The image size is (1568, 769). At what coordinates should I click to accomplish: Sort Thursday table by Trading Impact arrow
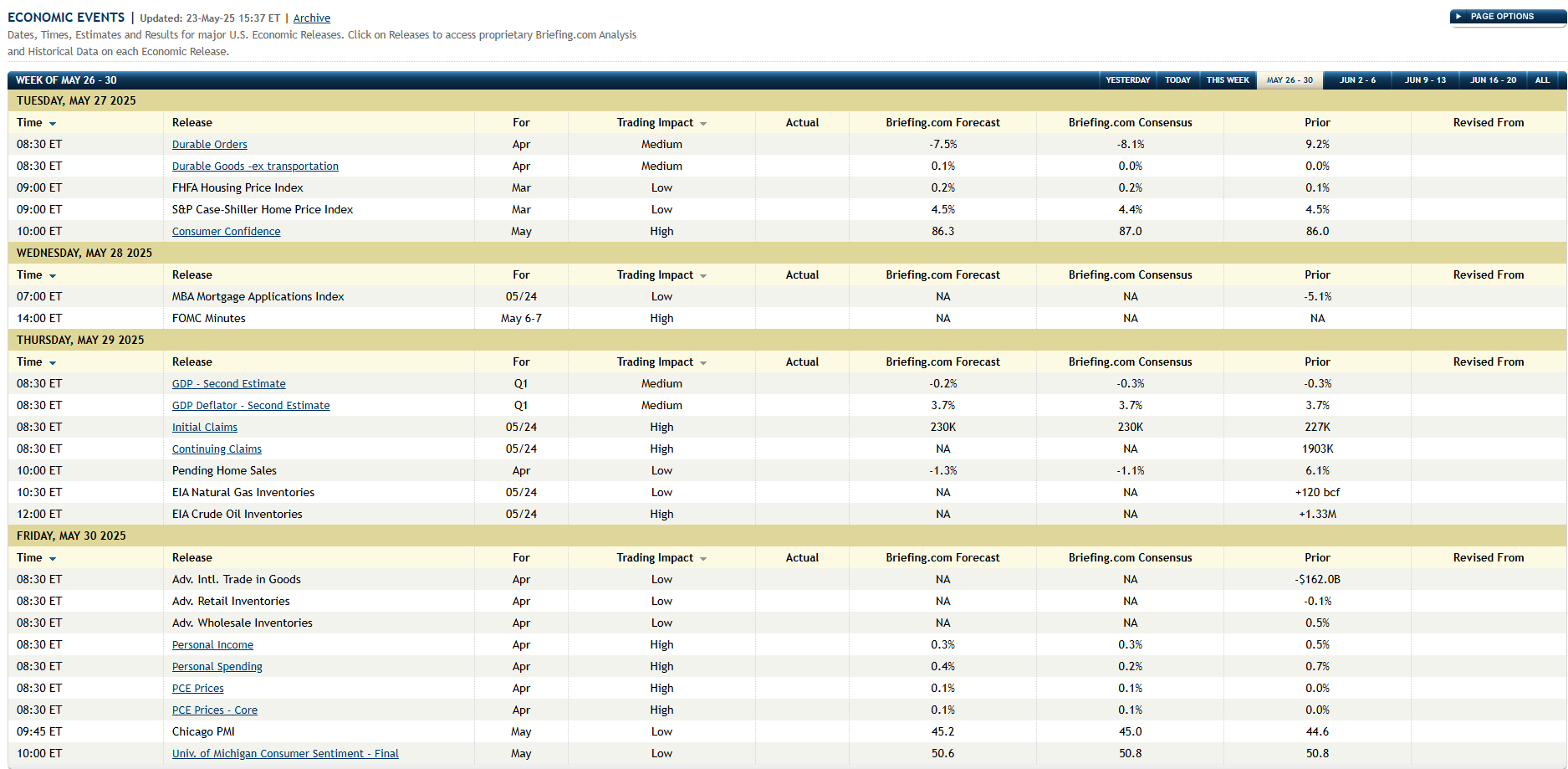pyautogui.click(x=703, y=363)
